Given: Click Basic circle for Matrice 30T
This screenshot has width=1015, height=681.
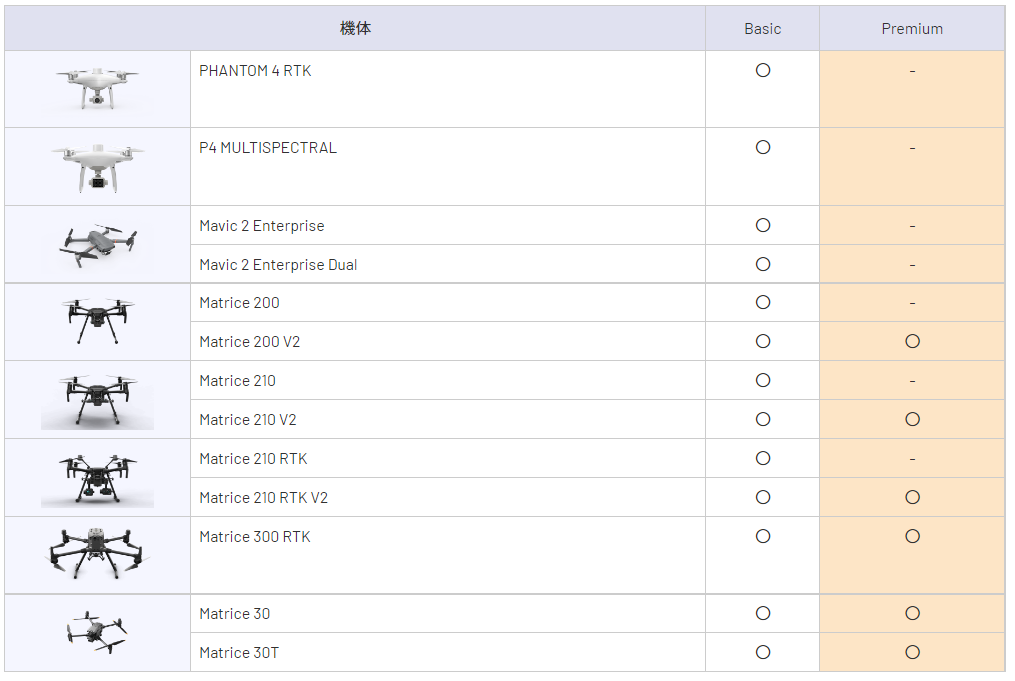Looking at the screenshot, I should [x=763, y=653].
